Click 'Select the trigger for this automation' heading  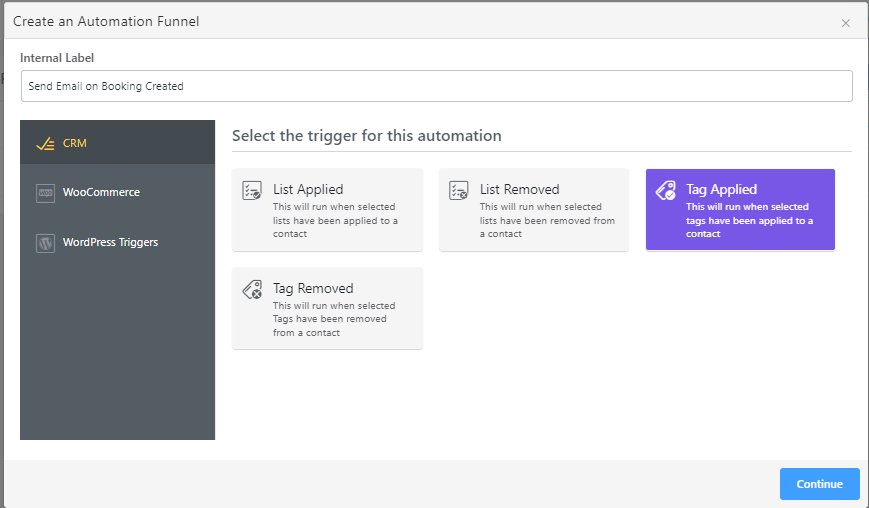366,136
